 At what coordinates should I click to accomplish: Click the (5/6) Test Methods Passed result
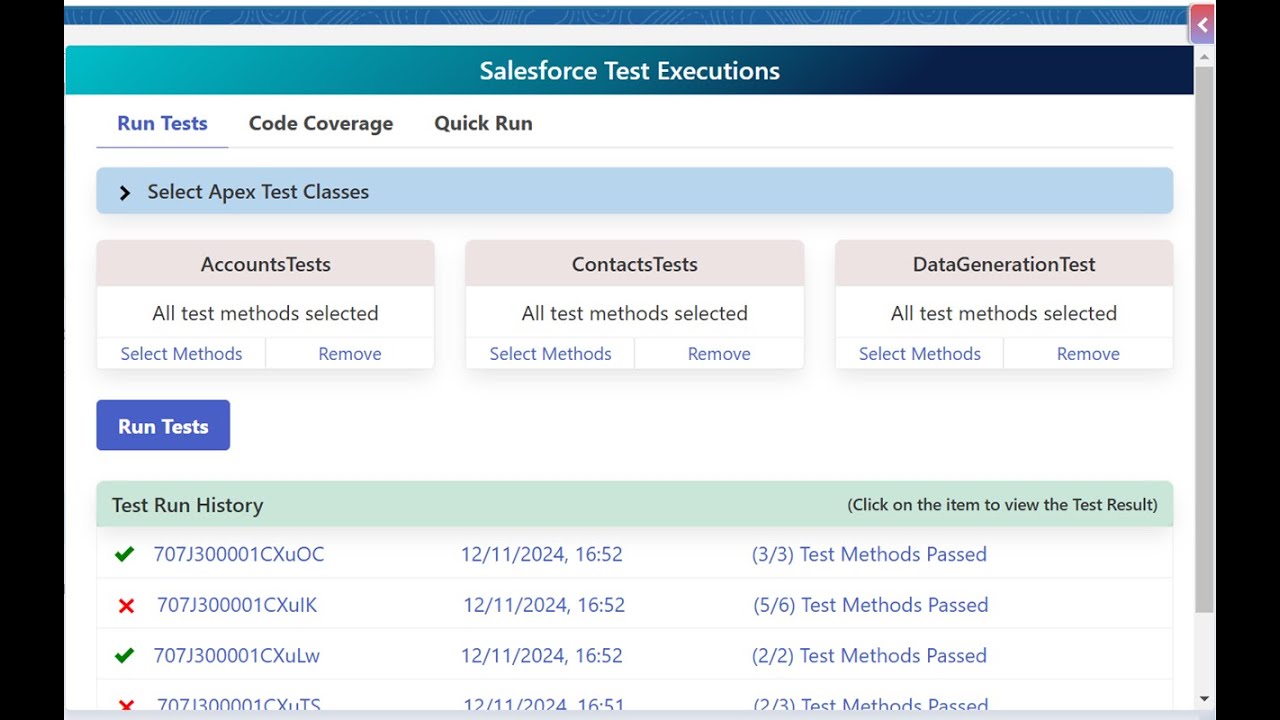(871, 605)
